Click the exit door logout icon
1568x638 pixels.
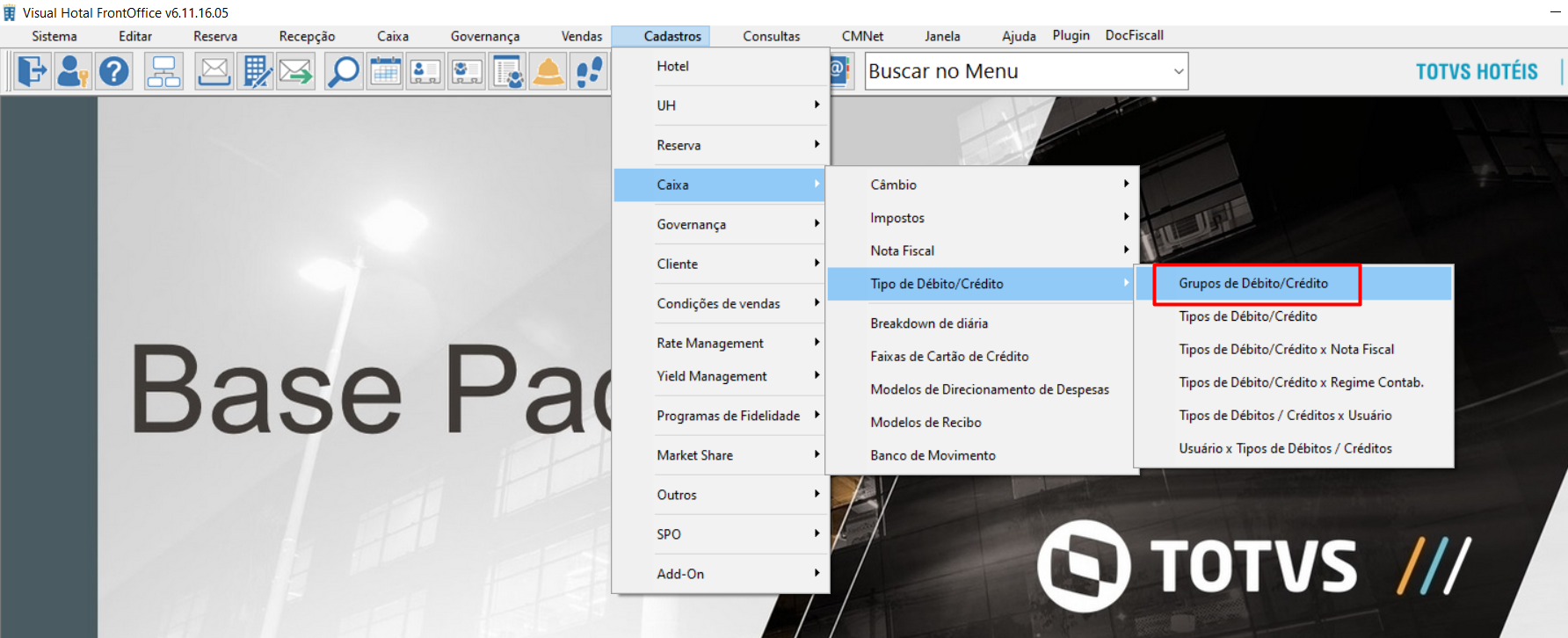(33, 71)
